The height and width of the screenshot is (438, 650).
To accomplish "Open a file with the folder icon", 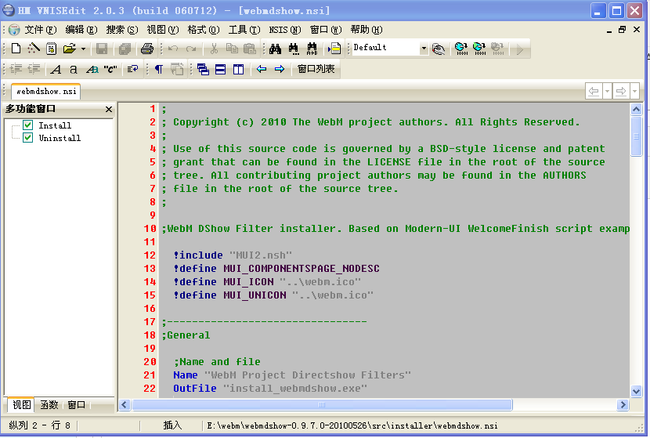I will point(69,48).
